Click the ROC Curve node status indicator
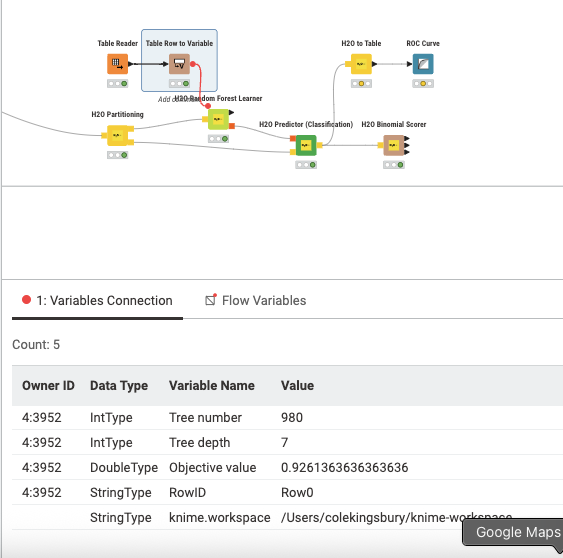The width and height of the screenshot is (563, 558). tap(423, 84)
